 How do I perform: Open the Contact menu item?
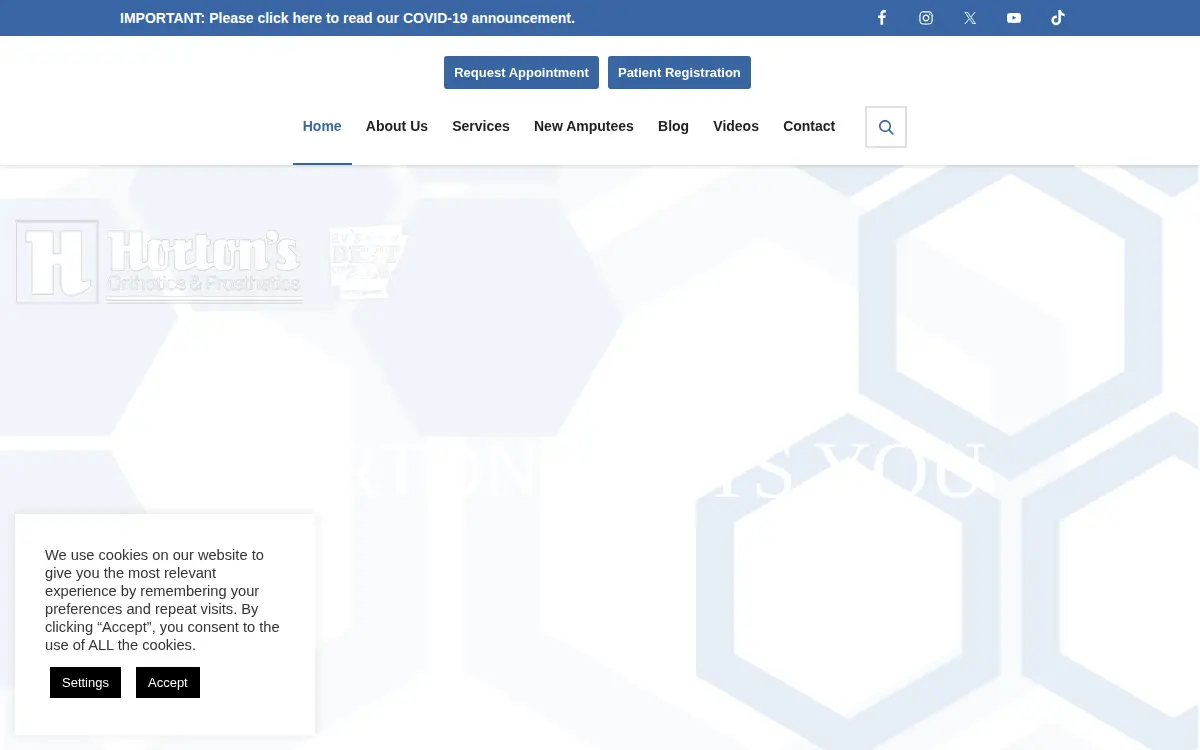click(x=809, y=126)
